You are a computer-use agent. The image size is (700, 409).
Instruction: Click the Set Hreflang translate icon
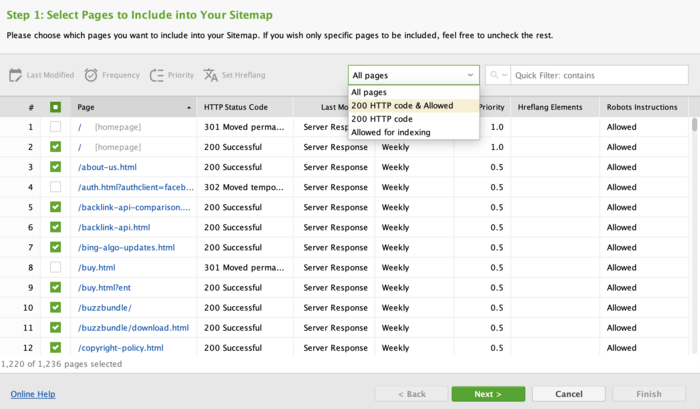(211, 75)
